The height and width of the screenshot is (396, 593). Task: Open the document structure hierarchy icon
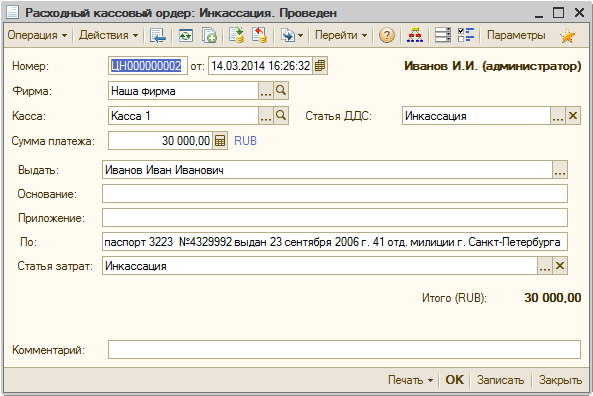tap(414, 35)
